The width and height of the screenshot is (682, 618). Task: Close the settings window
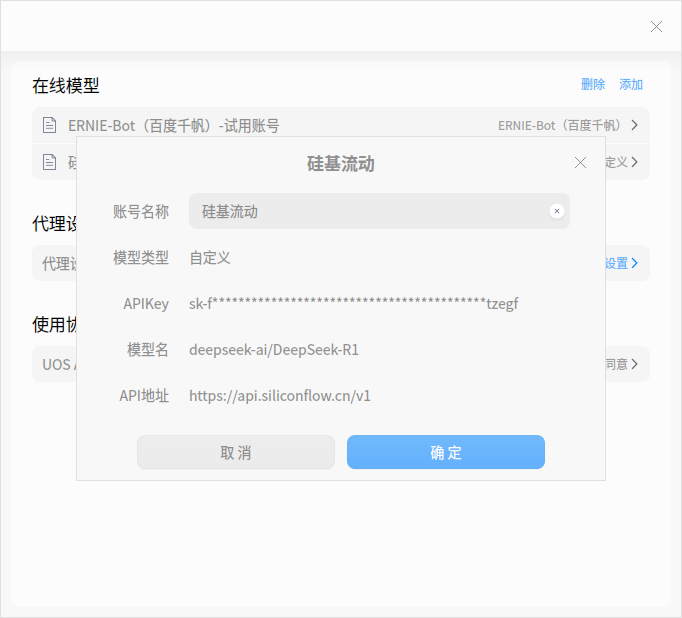coord(656,27)
